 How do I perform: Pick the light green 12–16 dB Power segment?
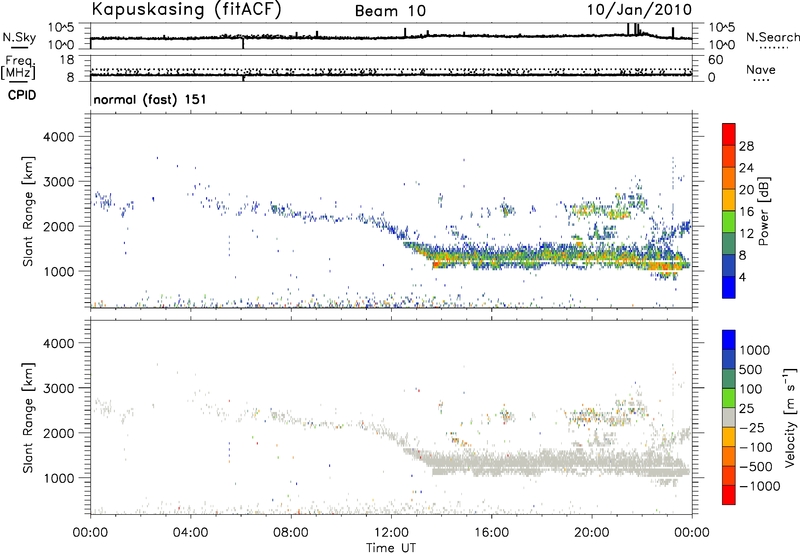pos(729,222)
